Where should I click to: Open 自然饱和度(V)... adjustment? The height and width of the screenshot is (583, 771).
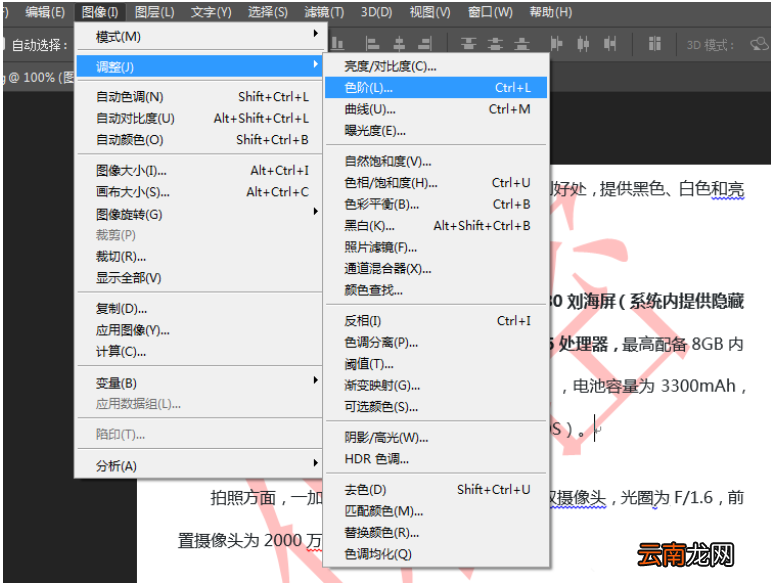pyautogui.click(x=436, y=161)
